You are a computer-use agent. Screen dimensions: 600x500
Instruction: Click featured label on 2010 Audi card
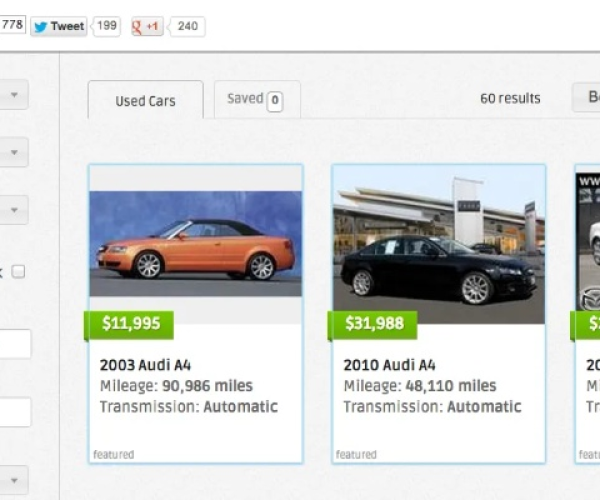click(x=356, y=454)
